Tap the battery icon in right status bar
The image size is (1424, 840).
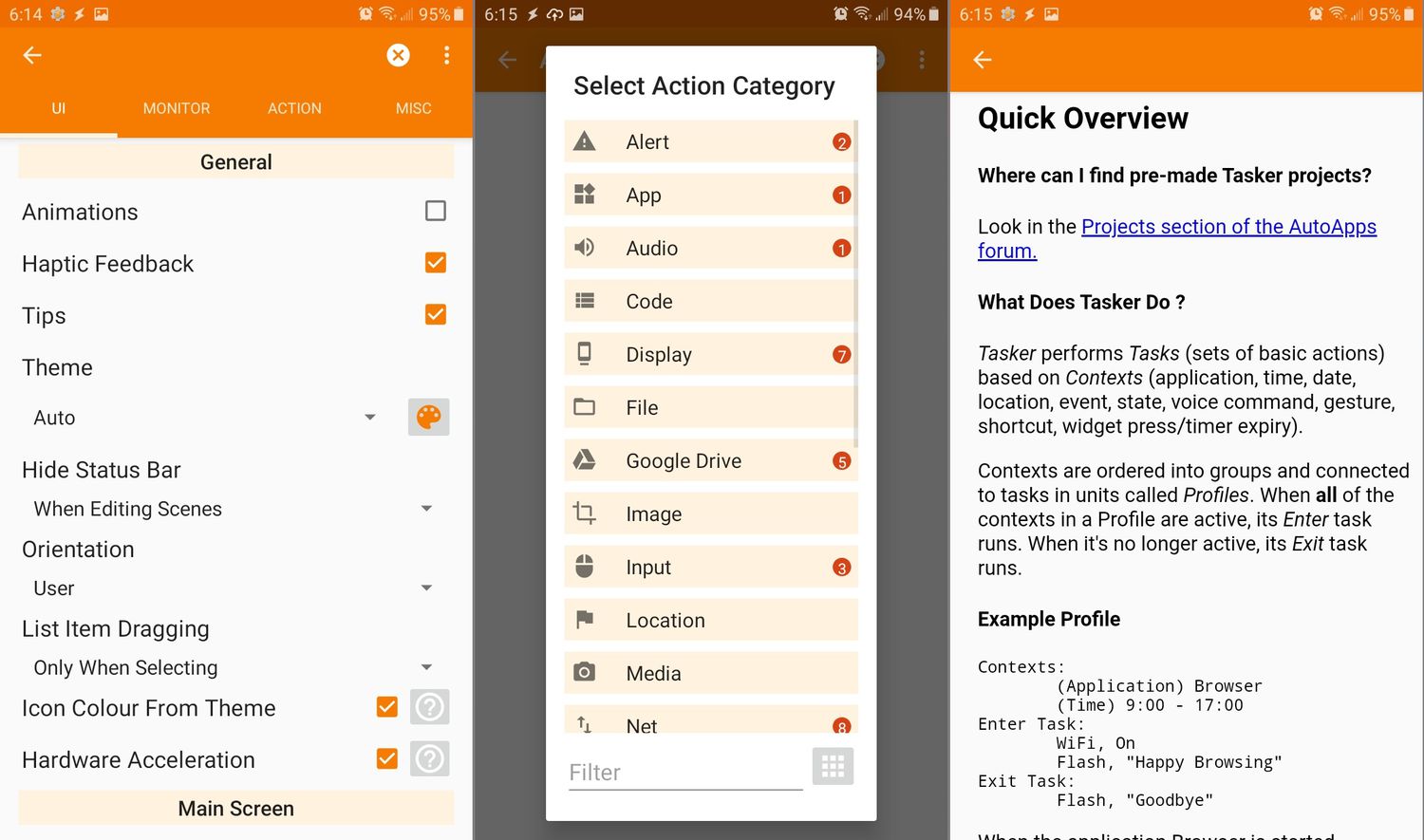[x=1409, y=14]
